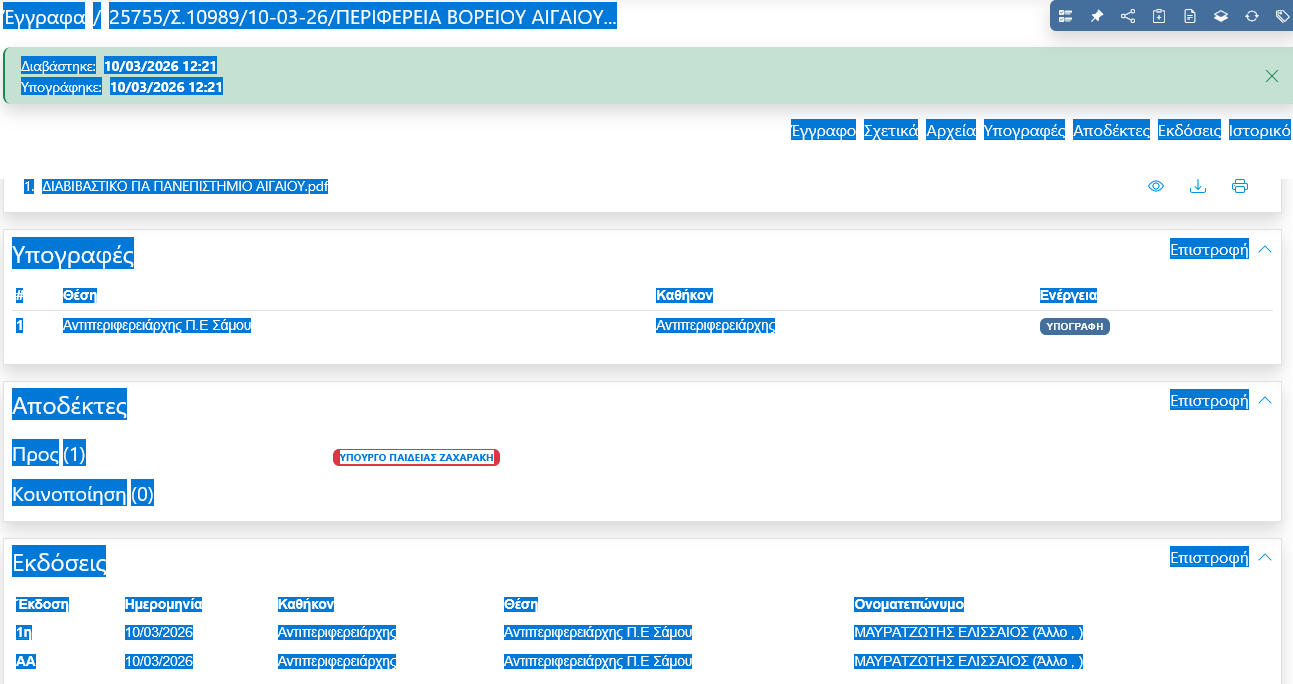Click the document page icon in toolbar

[1190, 16]
